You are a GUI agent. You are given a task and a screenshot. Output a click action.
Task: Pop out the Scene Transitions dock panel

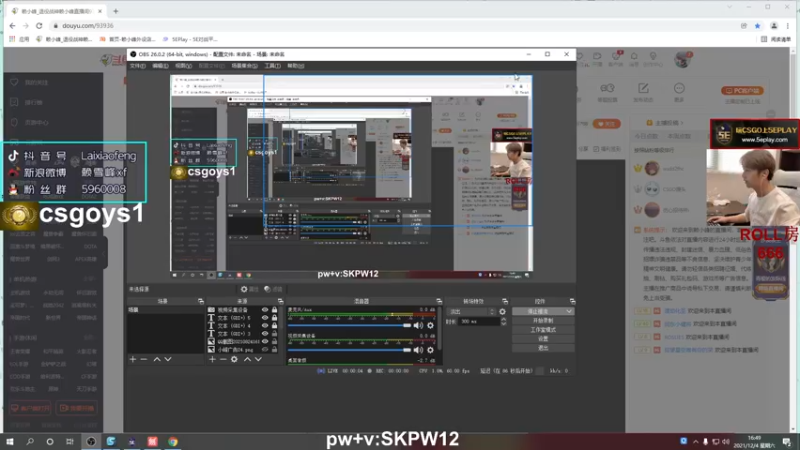(505, 302)
